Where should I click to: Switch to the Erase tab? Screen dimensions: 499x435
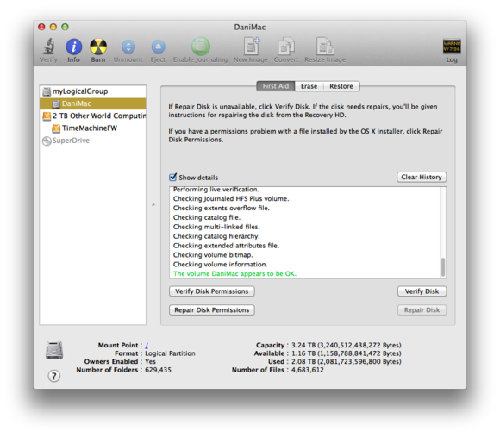click(x=309, y=86)
